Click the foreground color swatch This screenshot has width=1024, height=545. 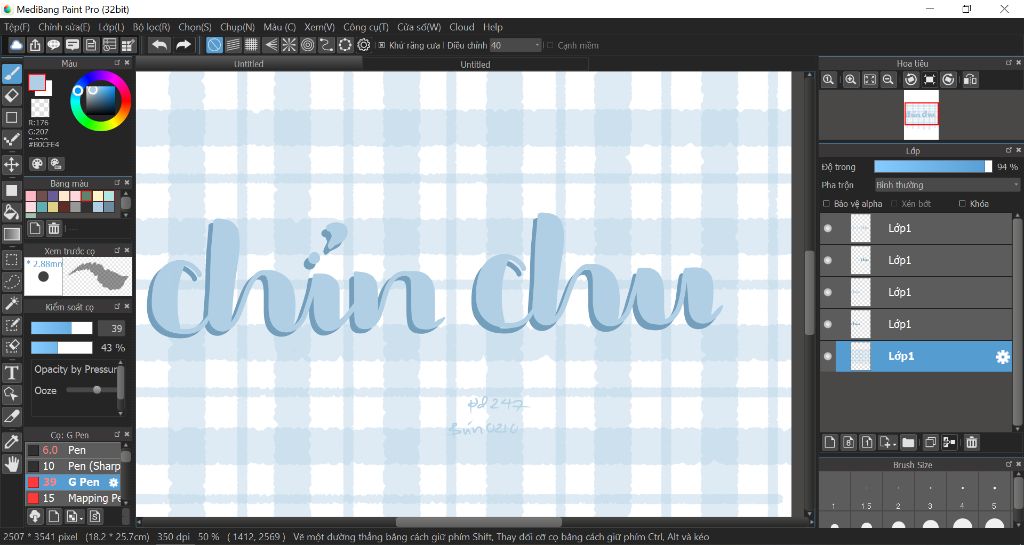(37, 82)
